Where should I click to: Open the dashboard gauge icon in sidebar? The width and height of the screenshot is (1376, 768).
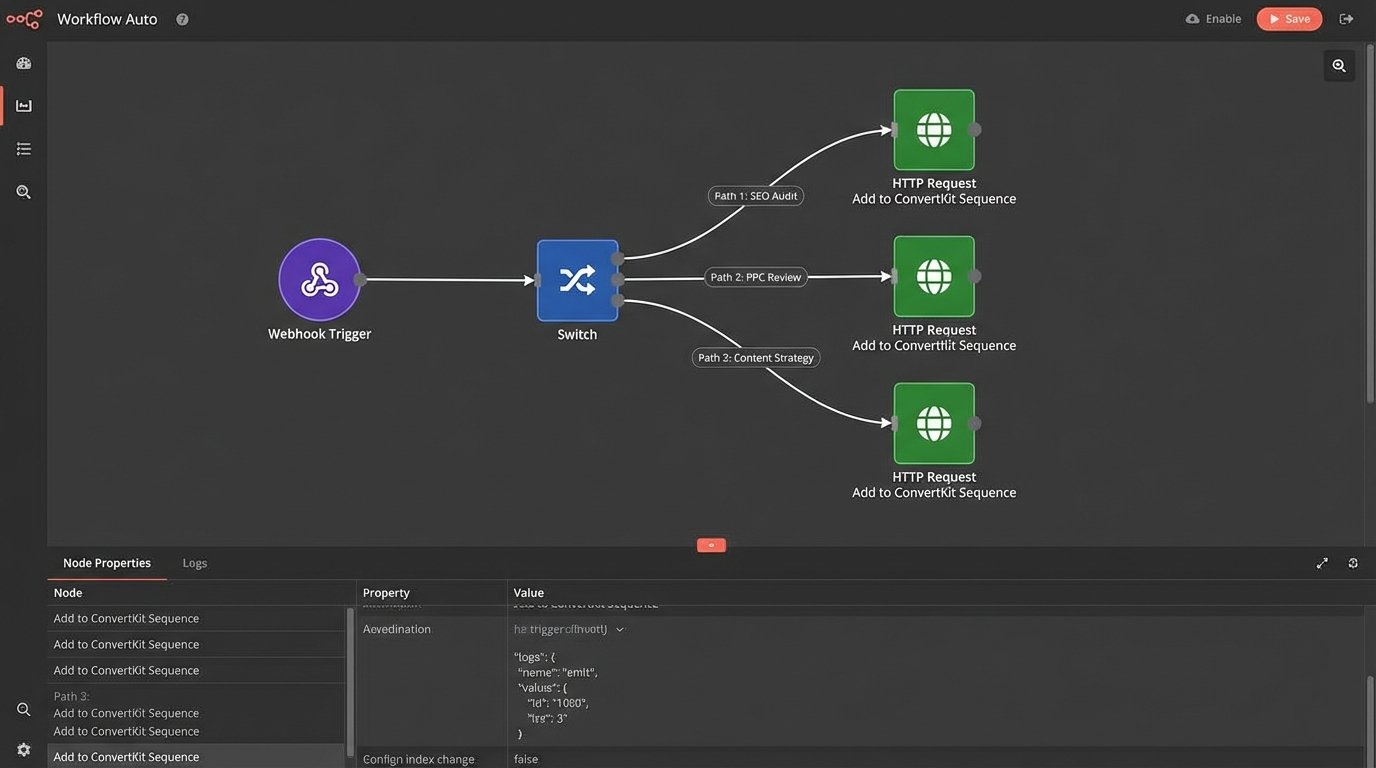24,64
